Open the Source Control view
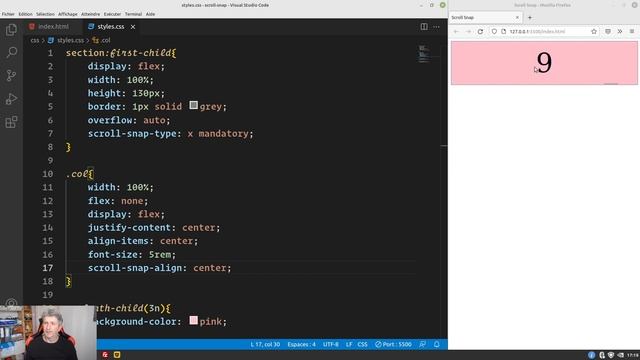 [11, 76]
